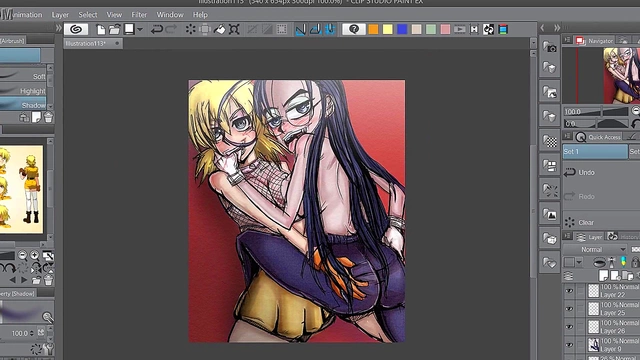Toggle snap to grid

point(330,29)
